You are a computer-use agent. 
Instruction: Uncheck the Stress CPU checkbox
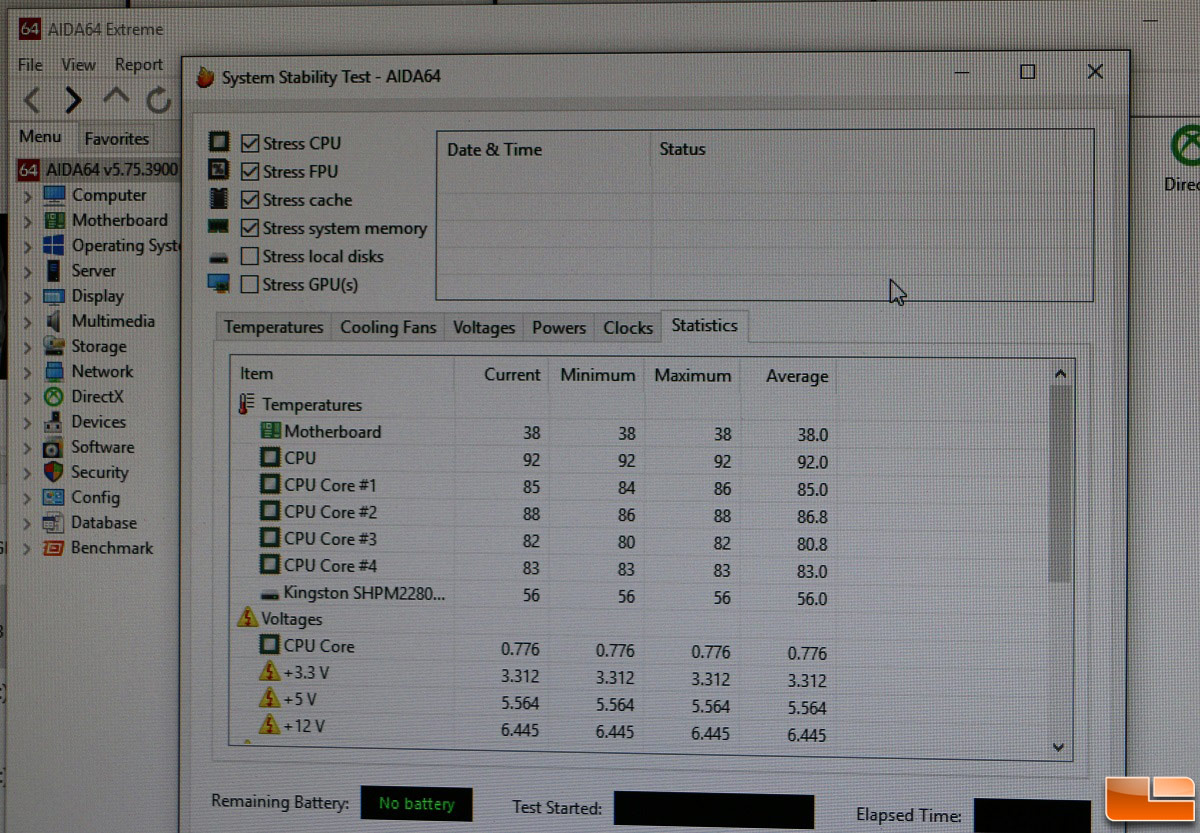click(250, 143)
